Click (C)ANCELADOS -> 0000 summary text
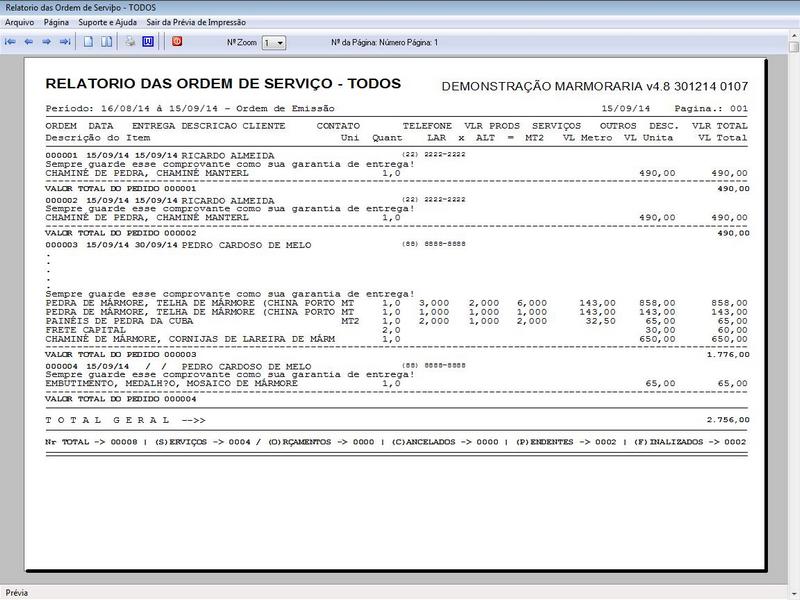 (x=445, y=442)
